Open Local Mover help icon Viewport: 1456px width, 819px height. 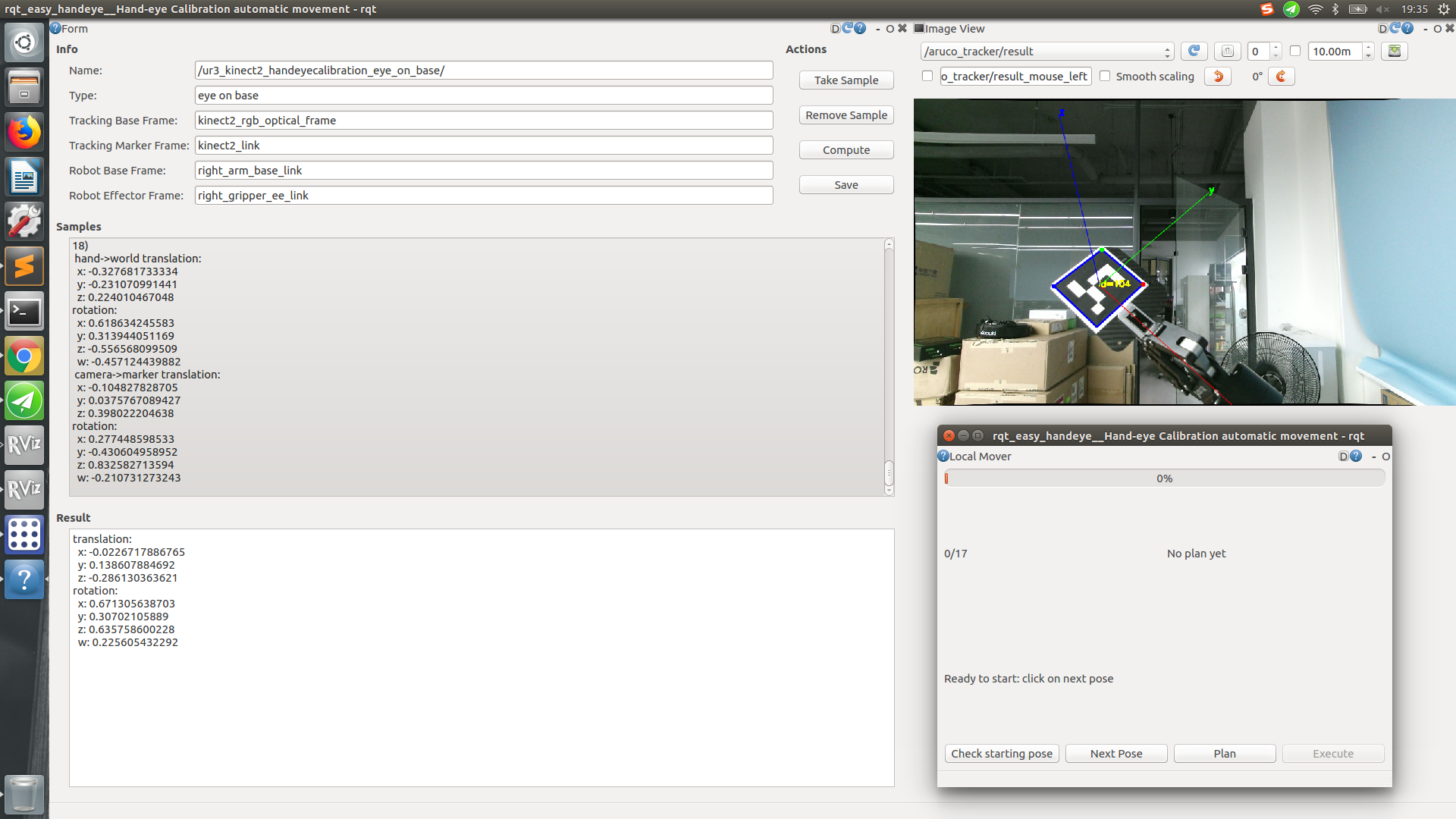(x=1356, y=456)
